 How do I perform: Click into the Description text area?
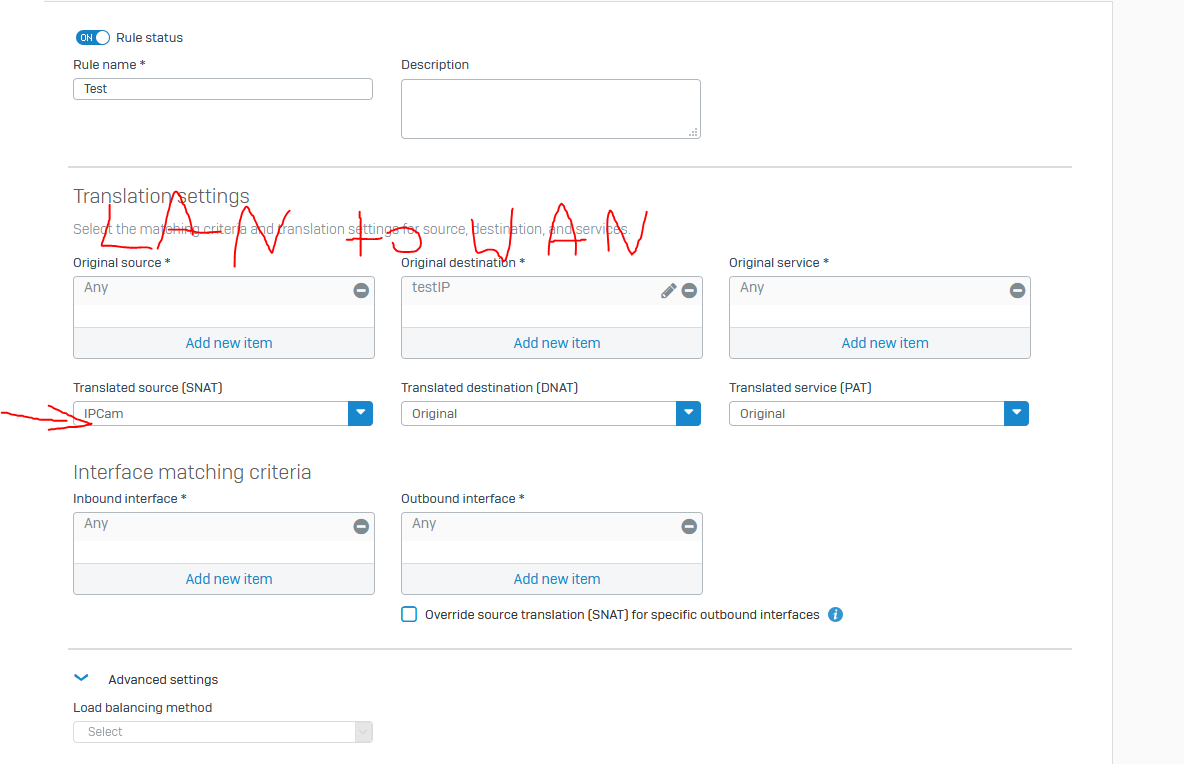[x=550, y=109]
